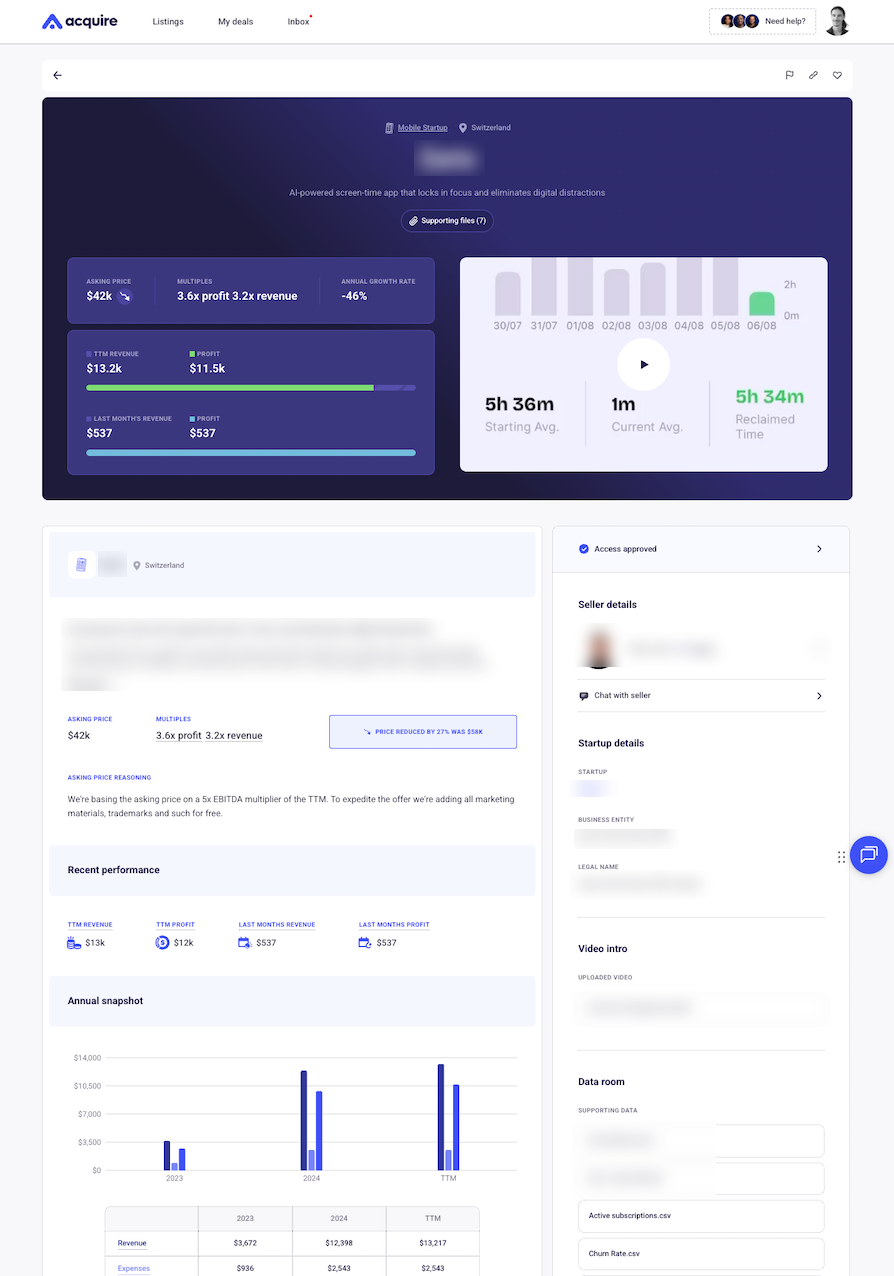Open Churn Rate.csv in the Data room

[x=701, y=1254]
